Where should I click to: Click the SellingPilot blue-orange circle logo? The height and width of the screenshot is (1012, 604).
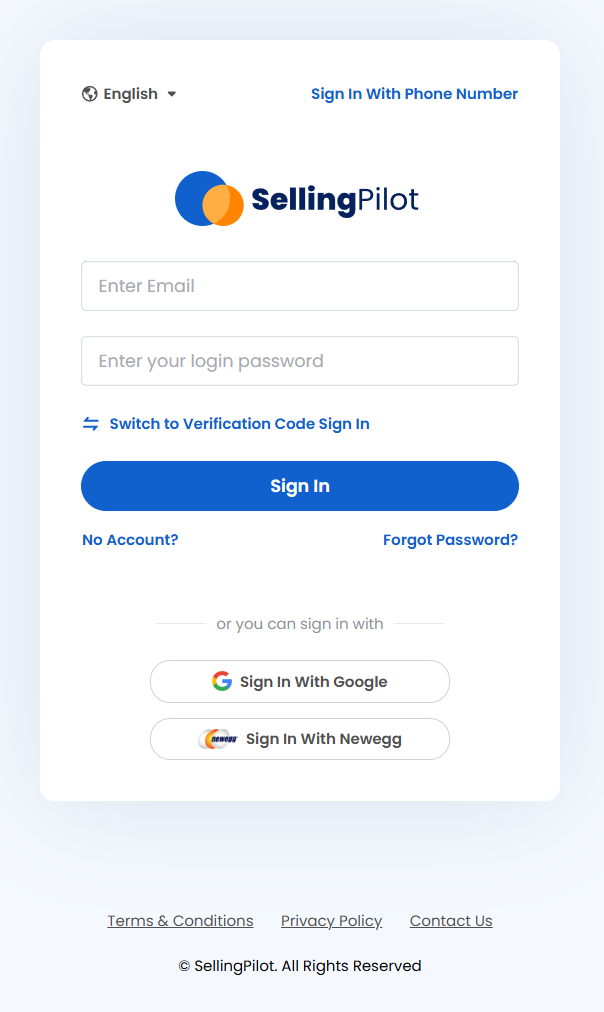(209, 199)
